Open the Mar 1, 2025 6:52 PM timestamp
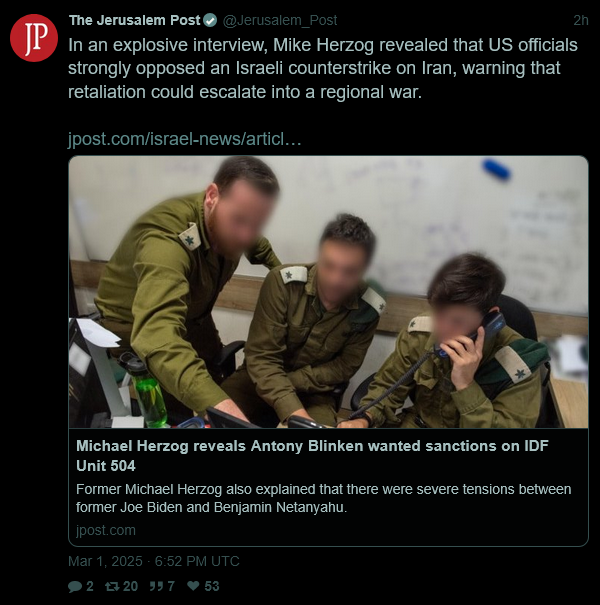The image size is (600, 605). 154,561
